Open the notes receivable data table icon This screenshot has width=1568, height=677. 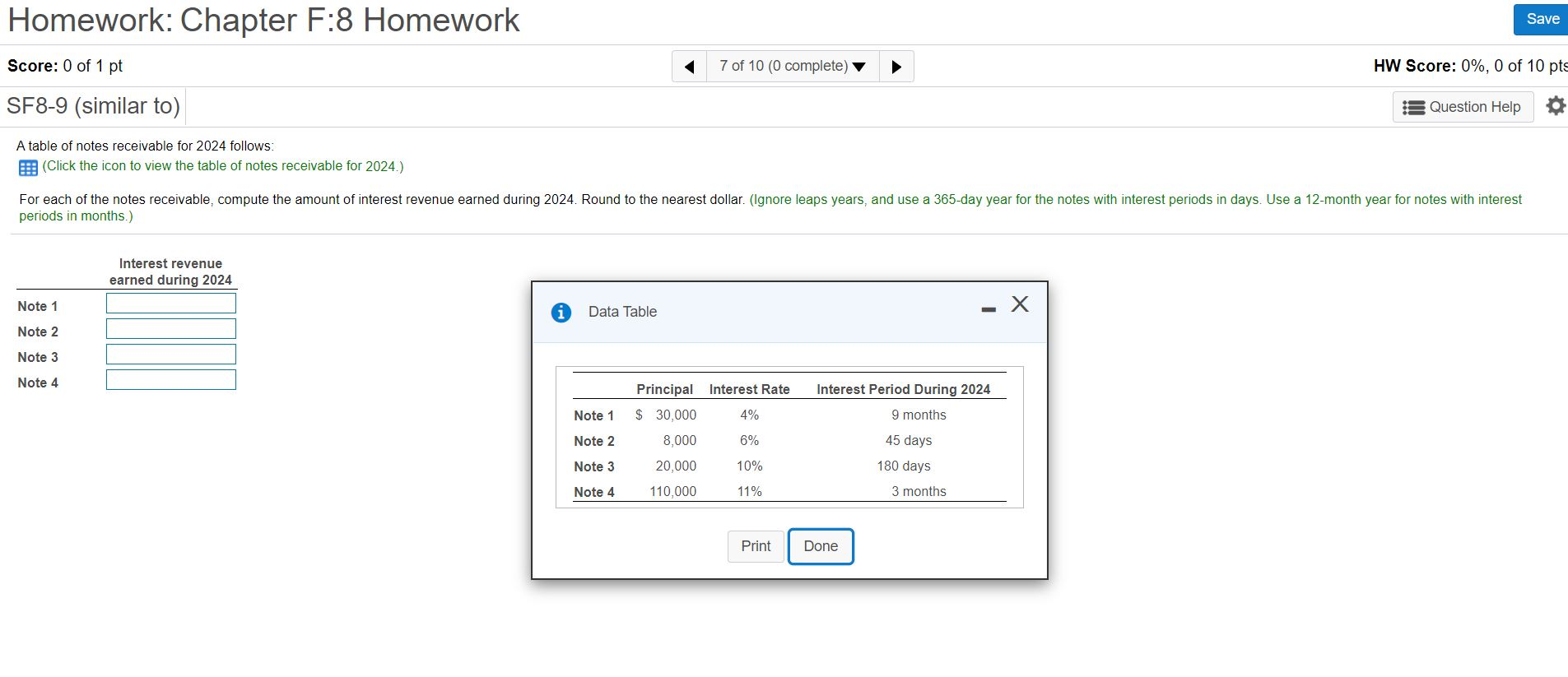pyautogui.click(x=28, y=168)
